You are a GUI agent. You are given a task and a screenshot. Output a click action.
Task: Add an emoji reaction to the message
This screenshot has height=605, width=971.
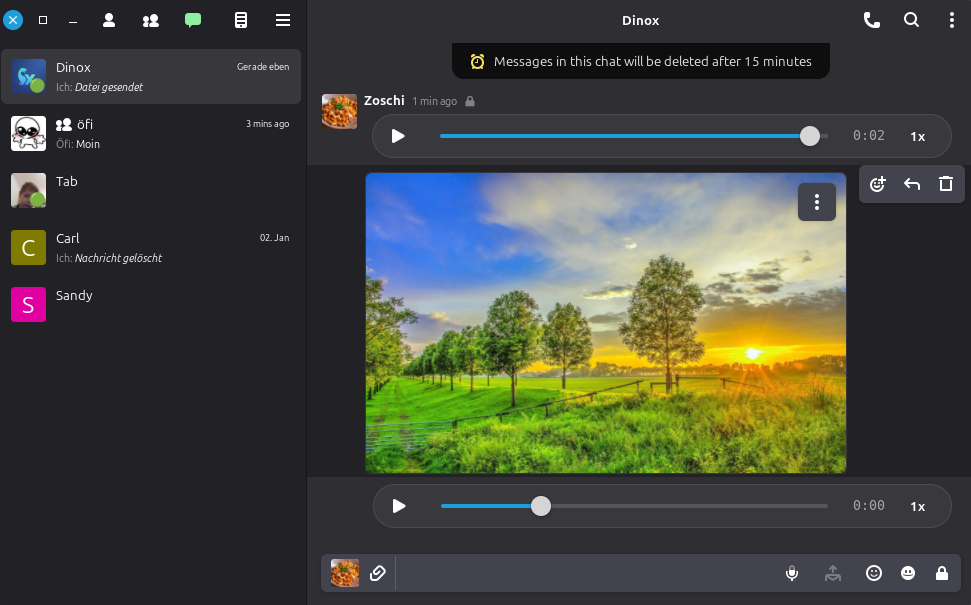pyautogui.click(x=877, y=184)
